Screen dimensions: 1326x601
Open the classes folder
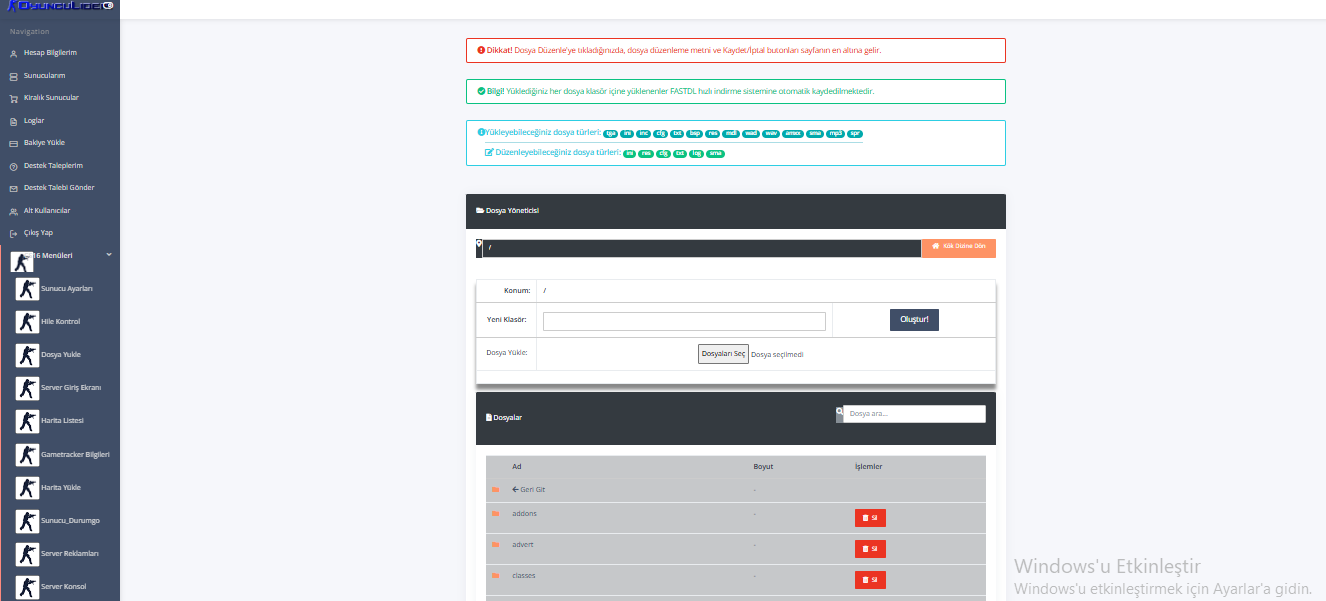[524, 576]
